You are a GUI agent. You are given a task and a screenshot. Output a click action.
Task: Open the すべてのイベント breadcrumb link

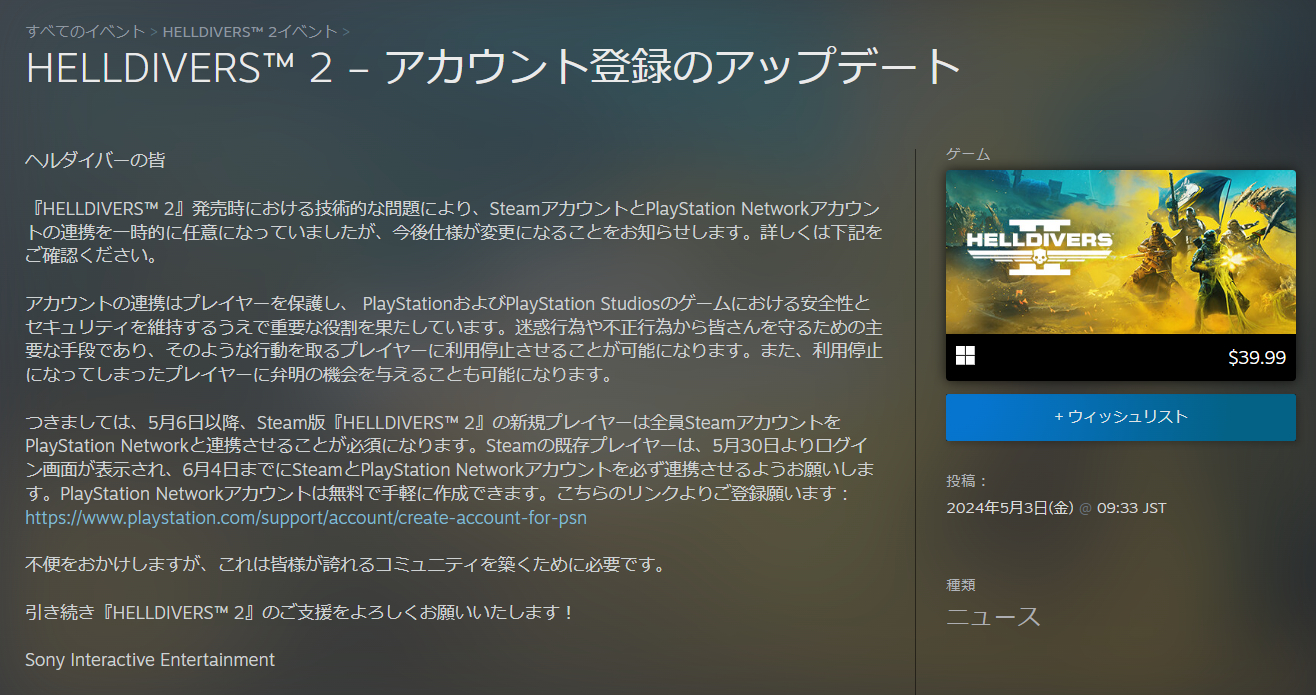(x=84, y=31)
